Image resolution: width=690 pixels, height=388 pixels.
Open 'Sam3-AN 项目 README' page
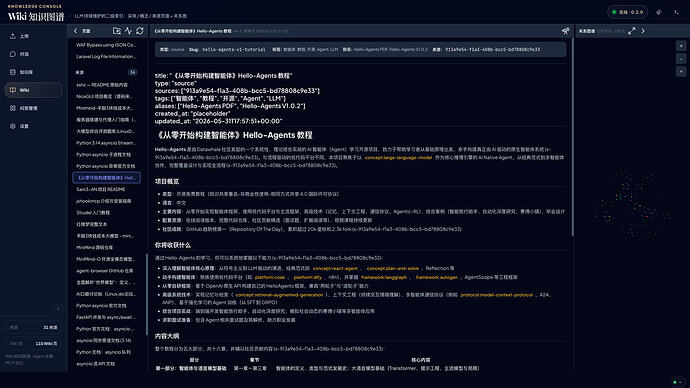pyautogui.click(x=106, y=189)
